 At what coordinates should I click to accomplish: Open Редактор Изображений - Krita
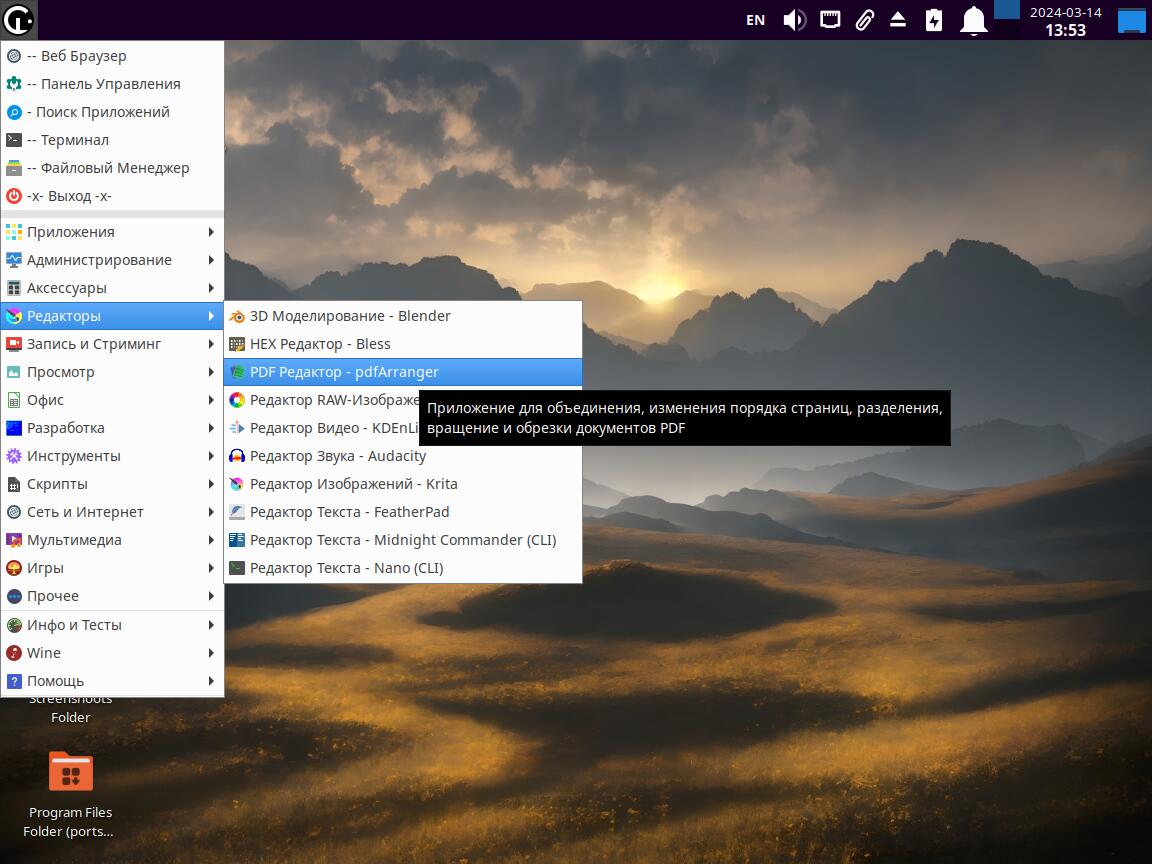coord(353,484)
